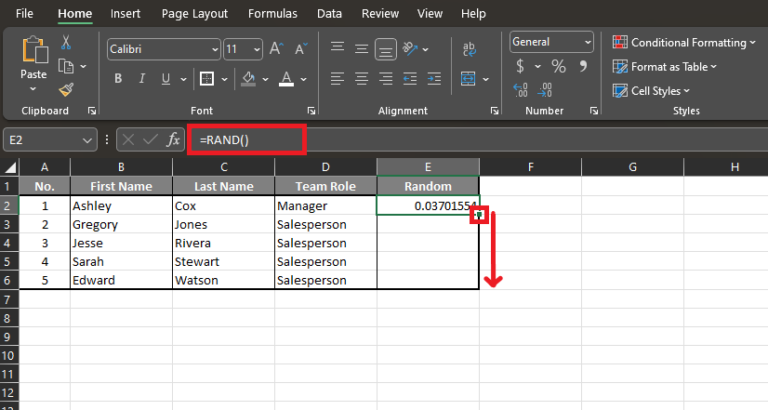Open Conditional Formatting menu
The image size is (768, 410).
[684, 43]
